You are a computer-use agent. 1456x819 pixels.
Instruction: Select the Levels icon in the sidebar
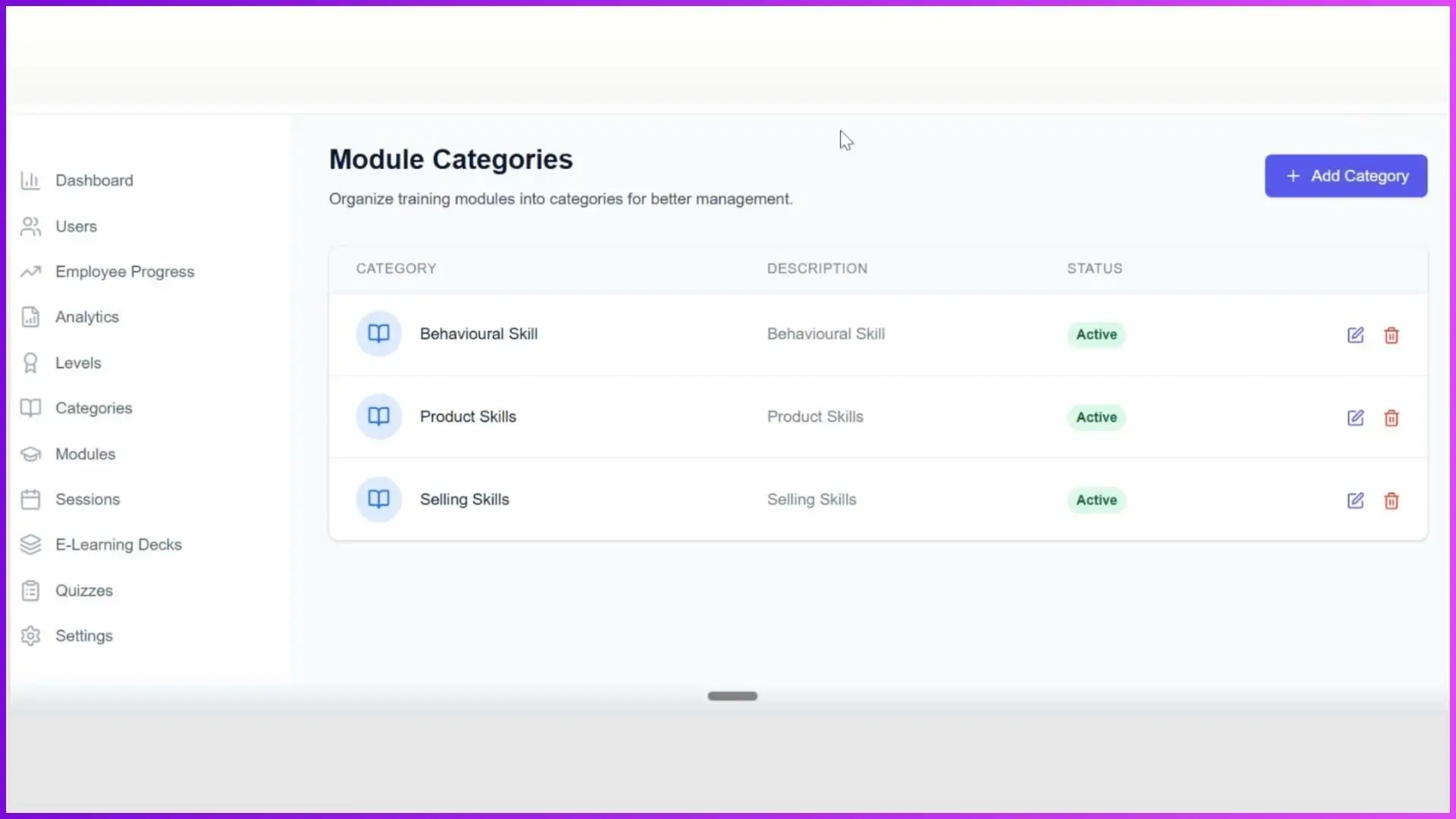[x=29, y=362]
